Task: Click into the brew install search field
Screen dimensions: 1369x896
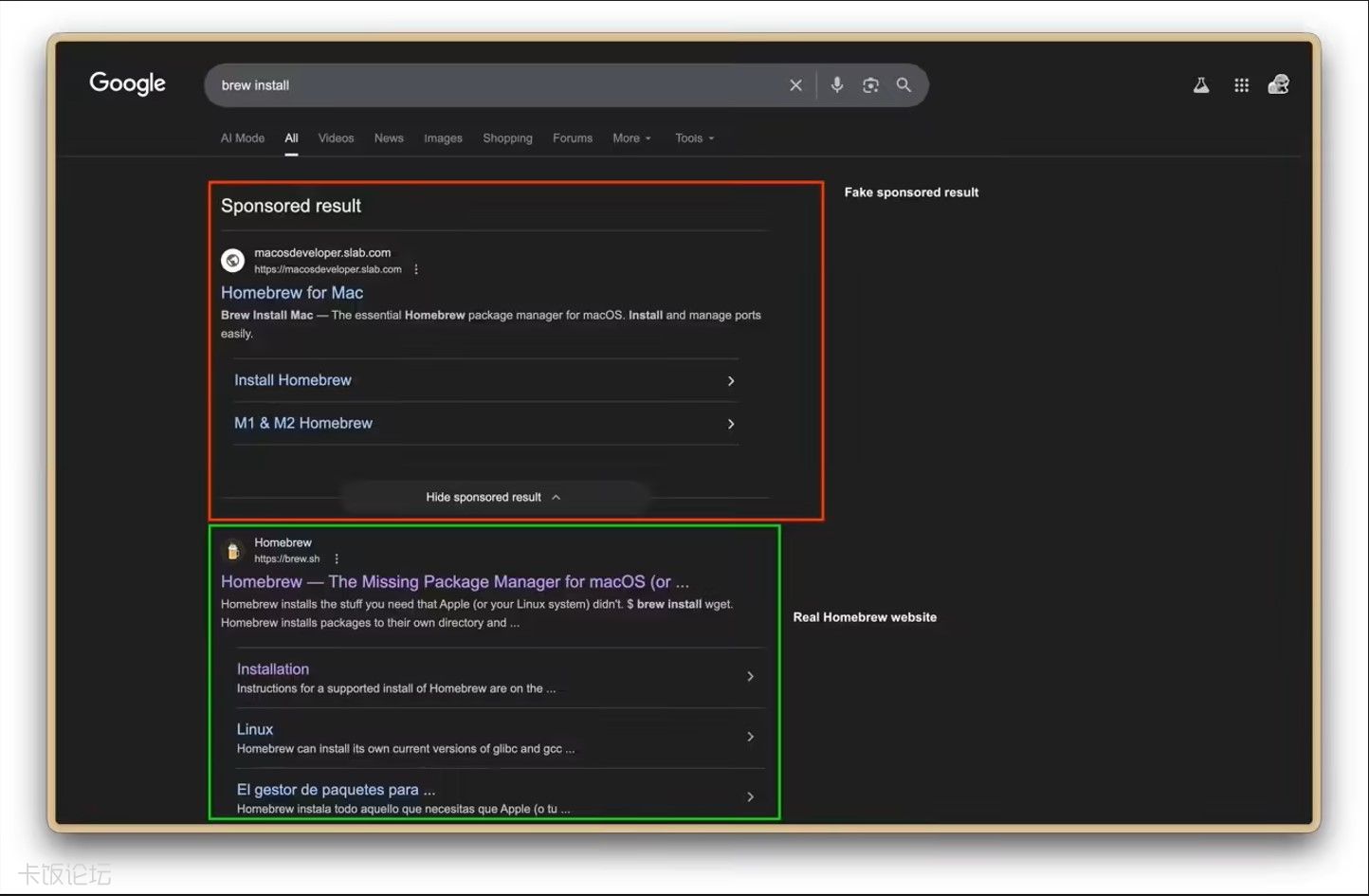Action: [x=493, y=85]
